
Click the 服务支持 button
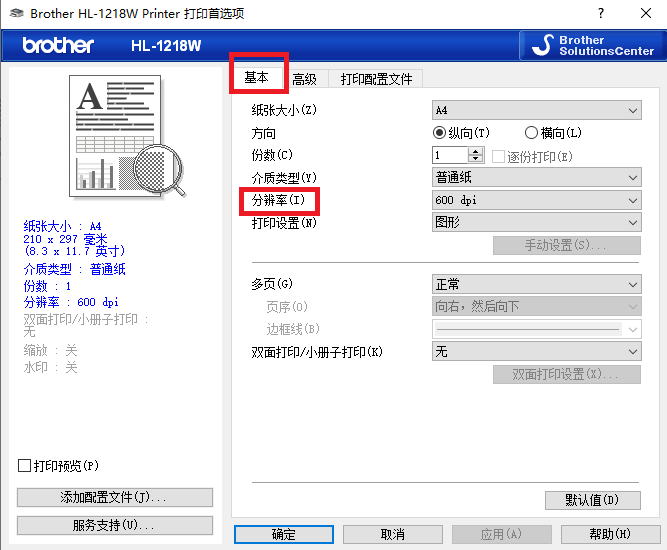(x=115, y=525)
